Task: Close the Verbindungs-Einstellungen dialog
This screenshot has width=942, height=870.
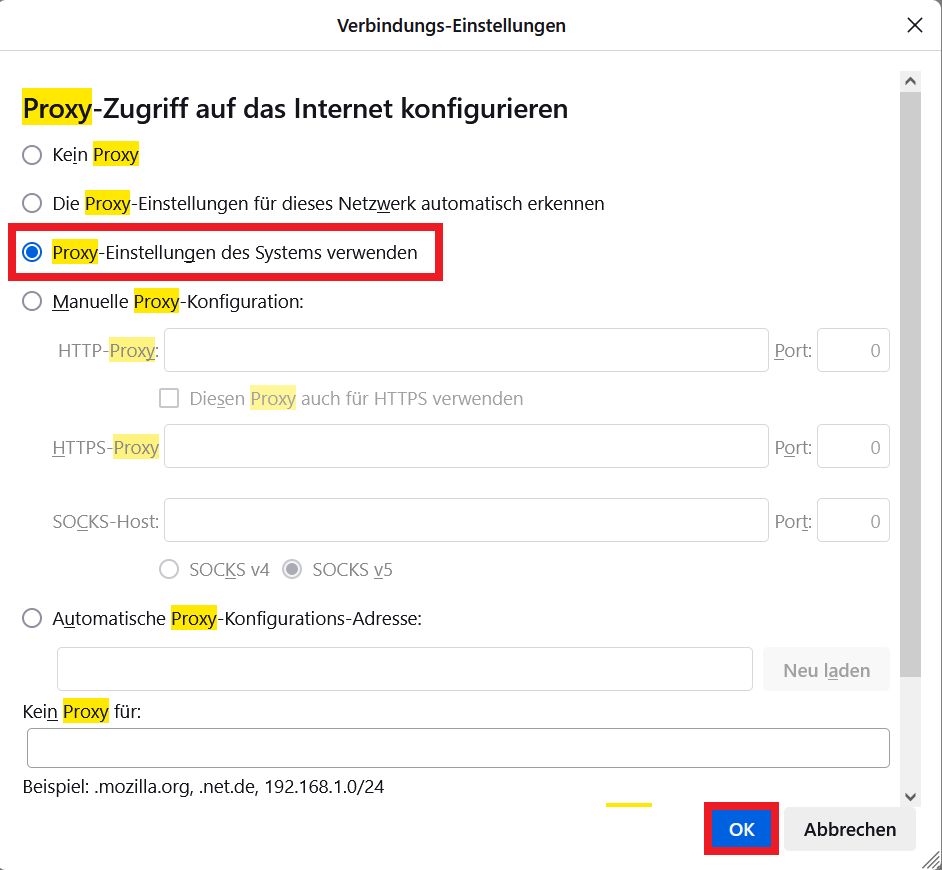Action: [914, 25]
